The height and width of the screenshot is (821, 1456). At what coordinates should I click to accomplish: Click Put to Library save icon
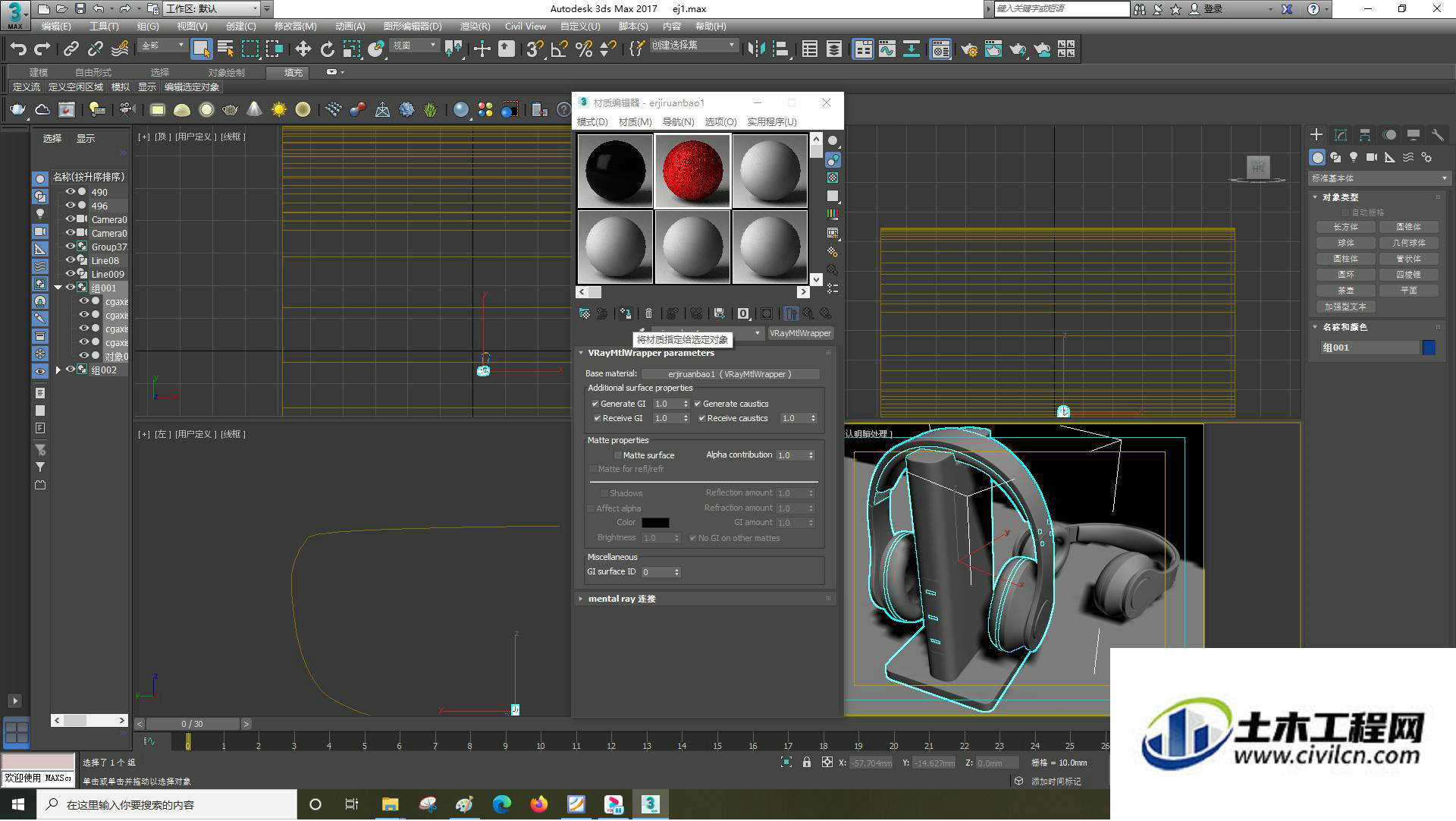coord(719,313)
